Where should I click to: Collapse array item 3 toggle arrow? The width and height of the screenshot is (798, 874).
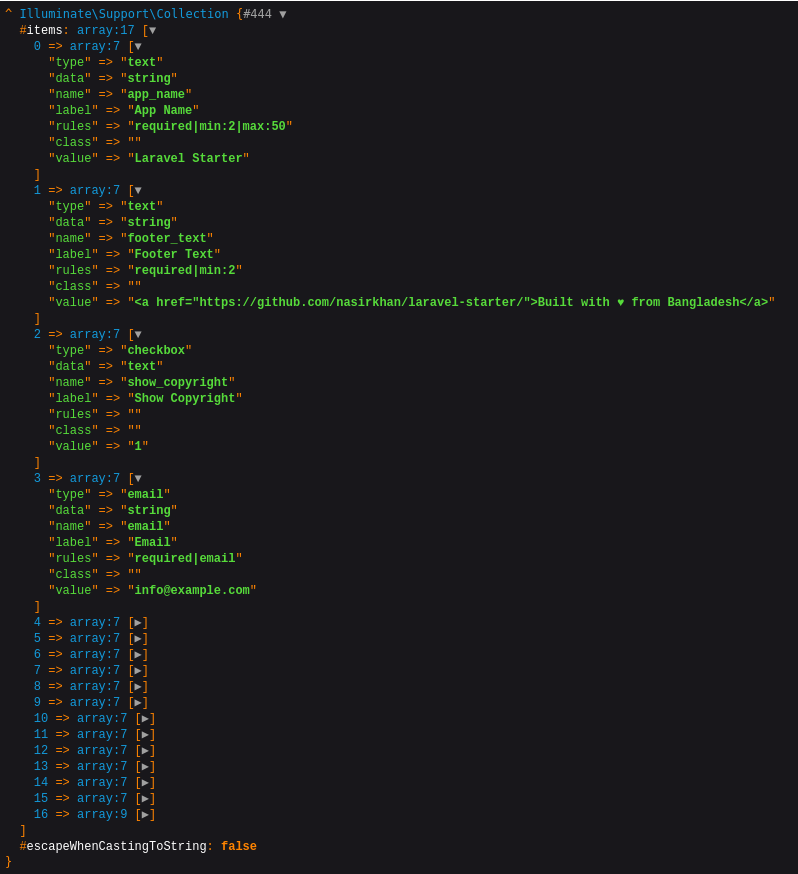coord(138,479)
